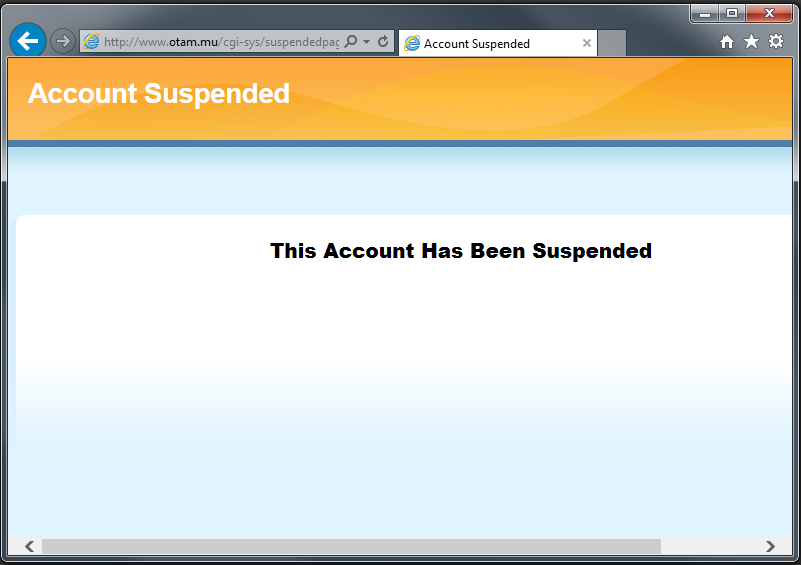The image size is (801, 565).
Task: Click the horizontal scrollbar thumb
Action: tap(351, 546)
